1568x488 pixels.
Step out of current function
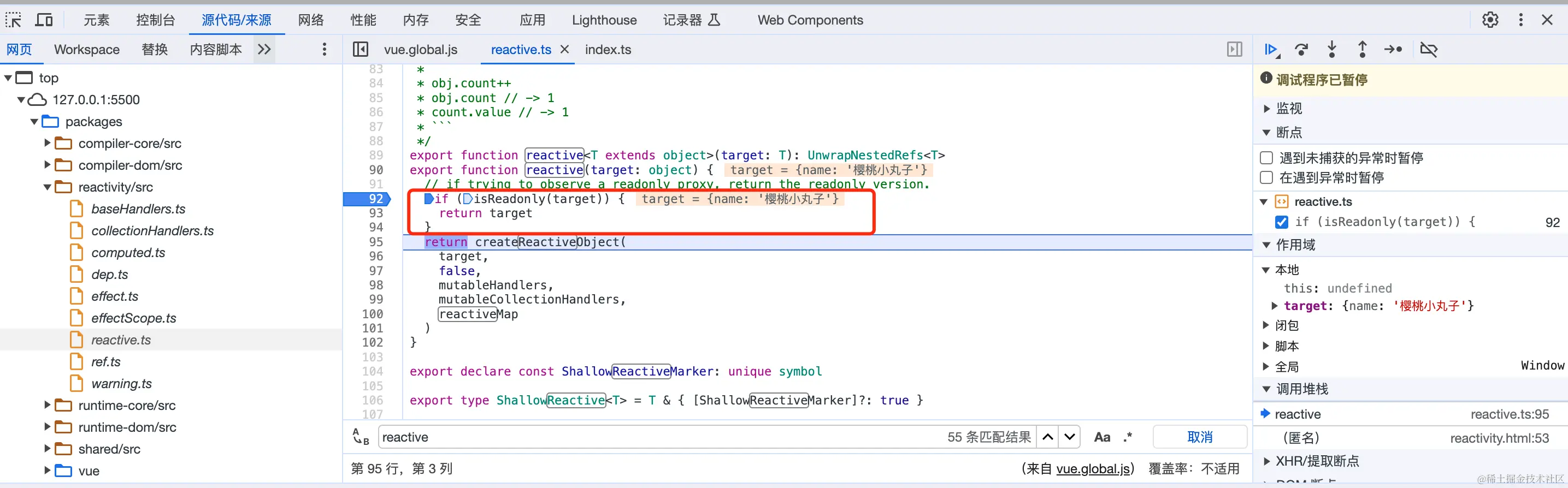tap(1362, 49)
